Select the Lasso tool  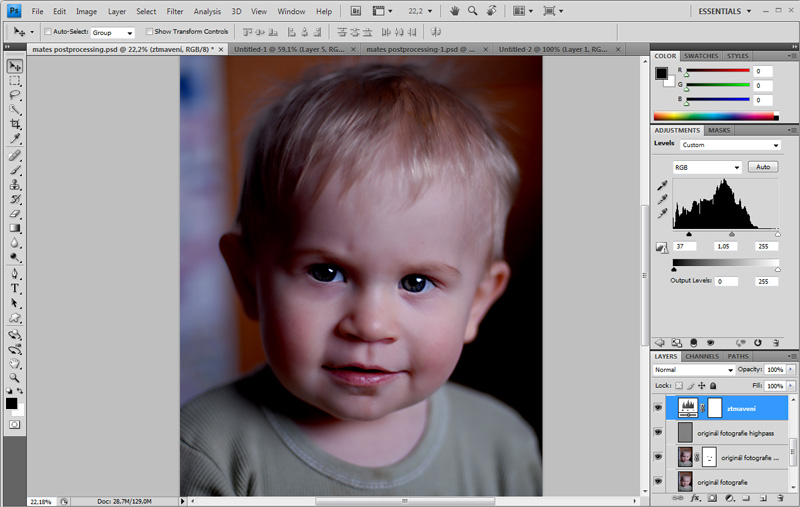coord(15,94)
